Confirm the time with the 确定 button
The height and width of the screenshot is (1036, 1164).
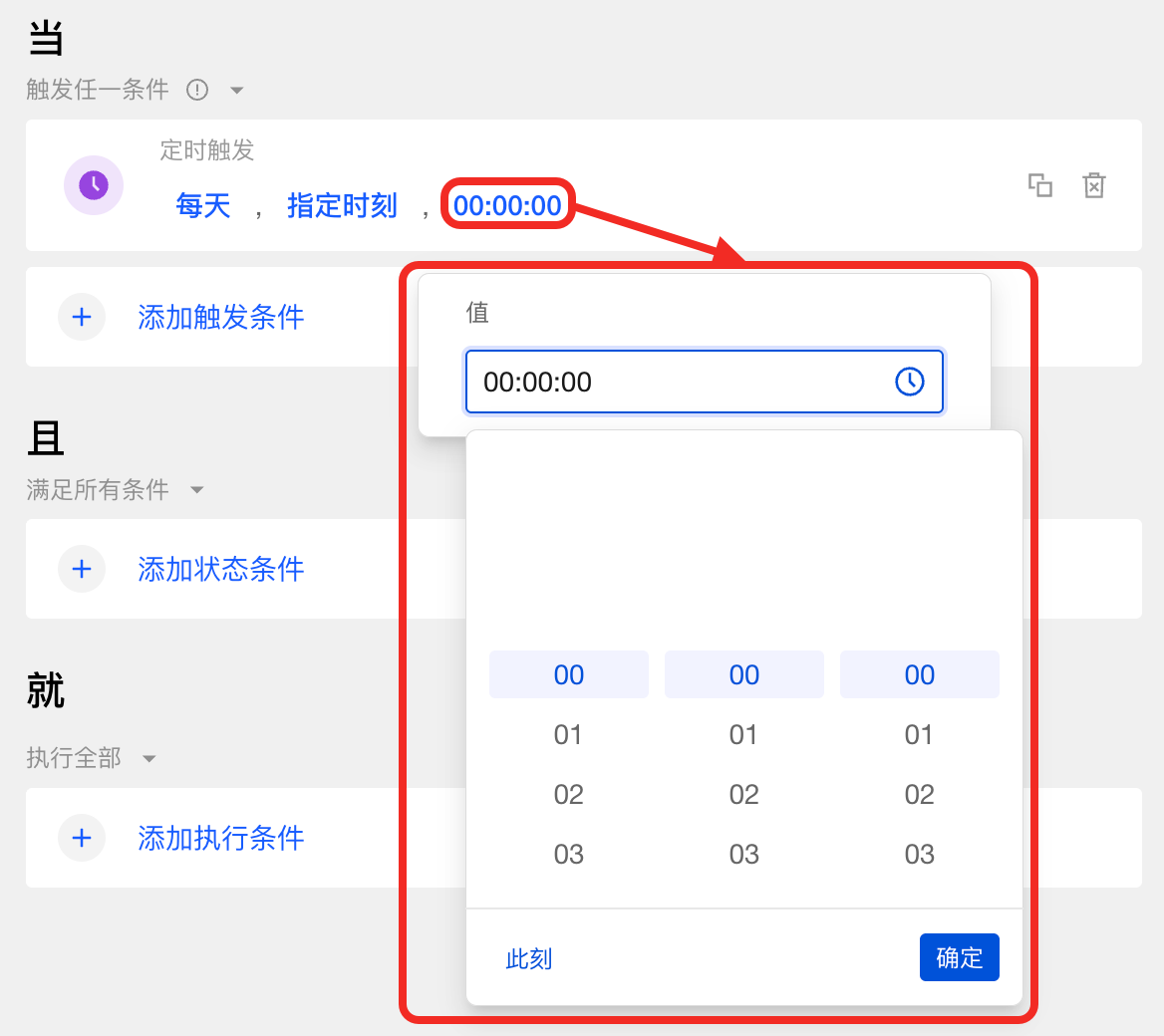click(959, 957)
